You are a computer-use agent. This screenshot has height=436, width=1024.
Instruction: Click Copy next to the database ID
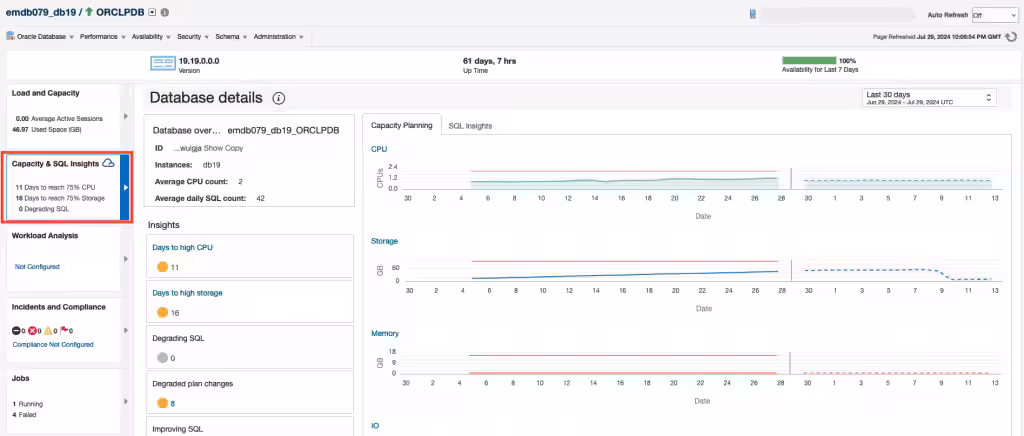pyautogui.click(x=234, y=148)
